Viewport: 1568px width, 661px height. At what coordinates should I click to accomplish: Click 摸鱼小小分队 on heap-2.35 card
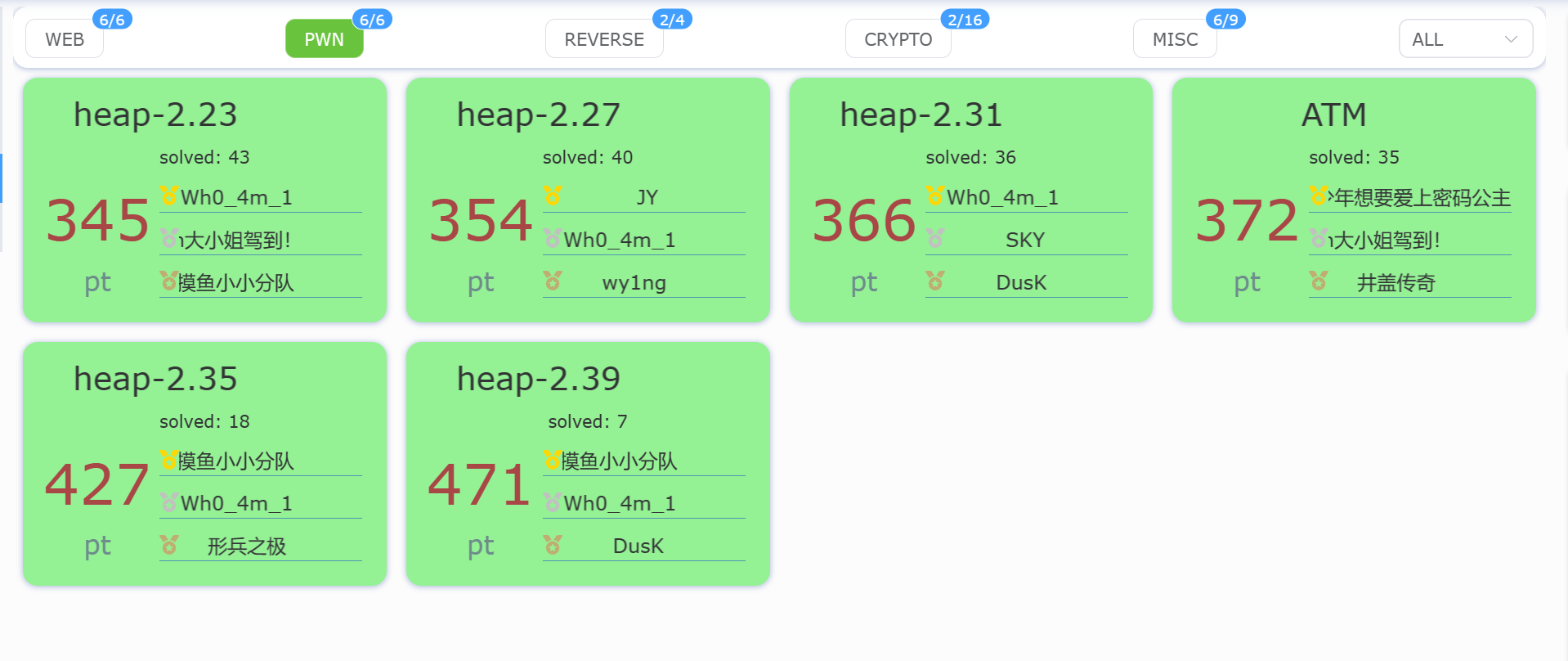coord(236,461)
